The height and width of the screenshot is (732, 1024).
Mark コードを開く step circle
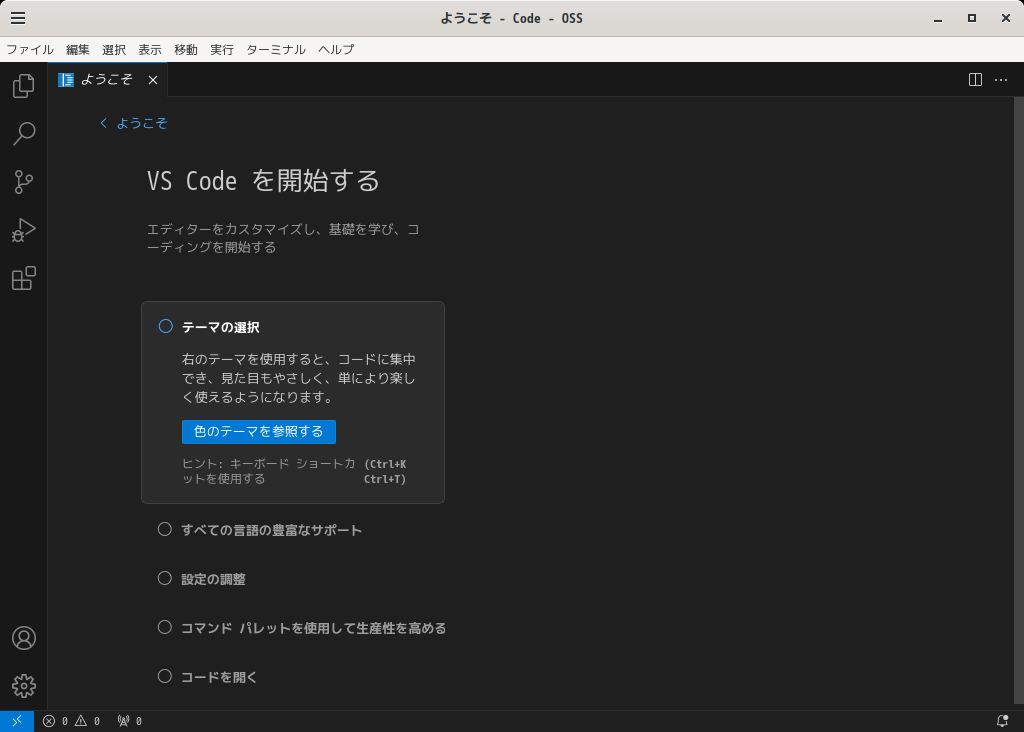pos(165,676)
